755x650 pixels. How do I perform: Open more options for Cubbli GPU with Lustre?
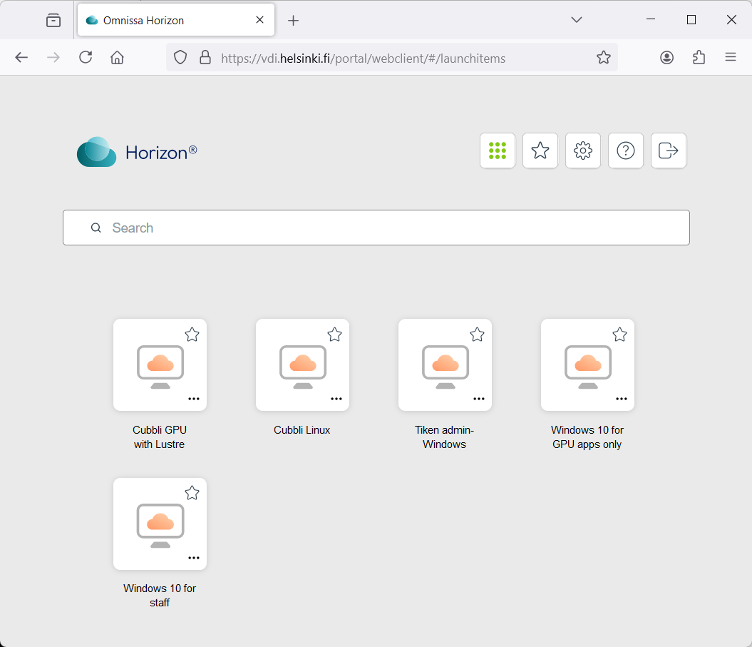click(195, 400)
